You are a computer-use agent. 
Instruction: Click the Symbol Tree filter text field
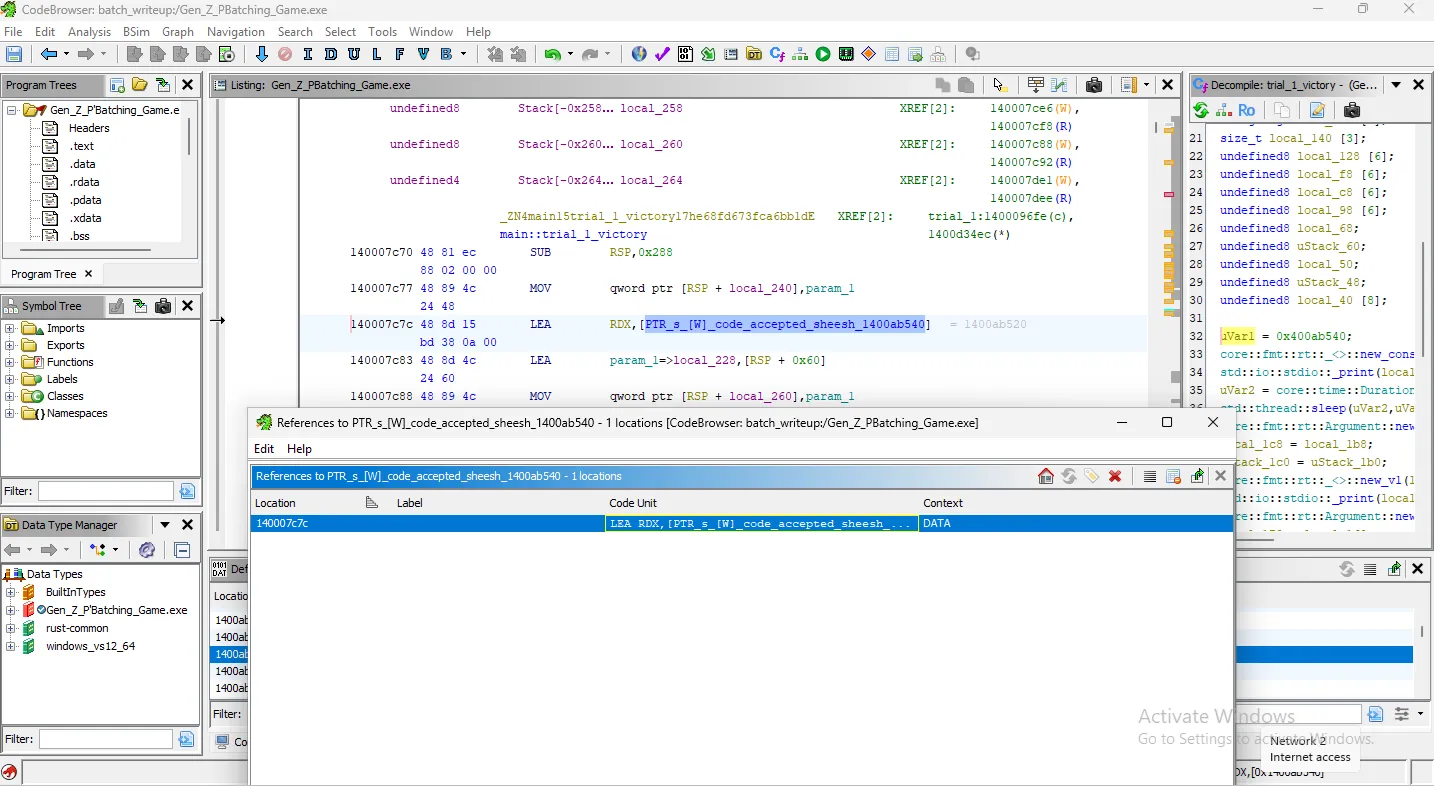[105, 491]
